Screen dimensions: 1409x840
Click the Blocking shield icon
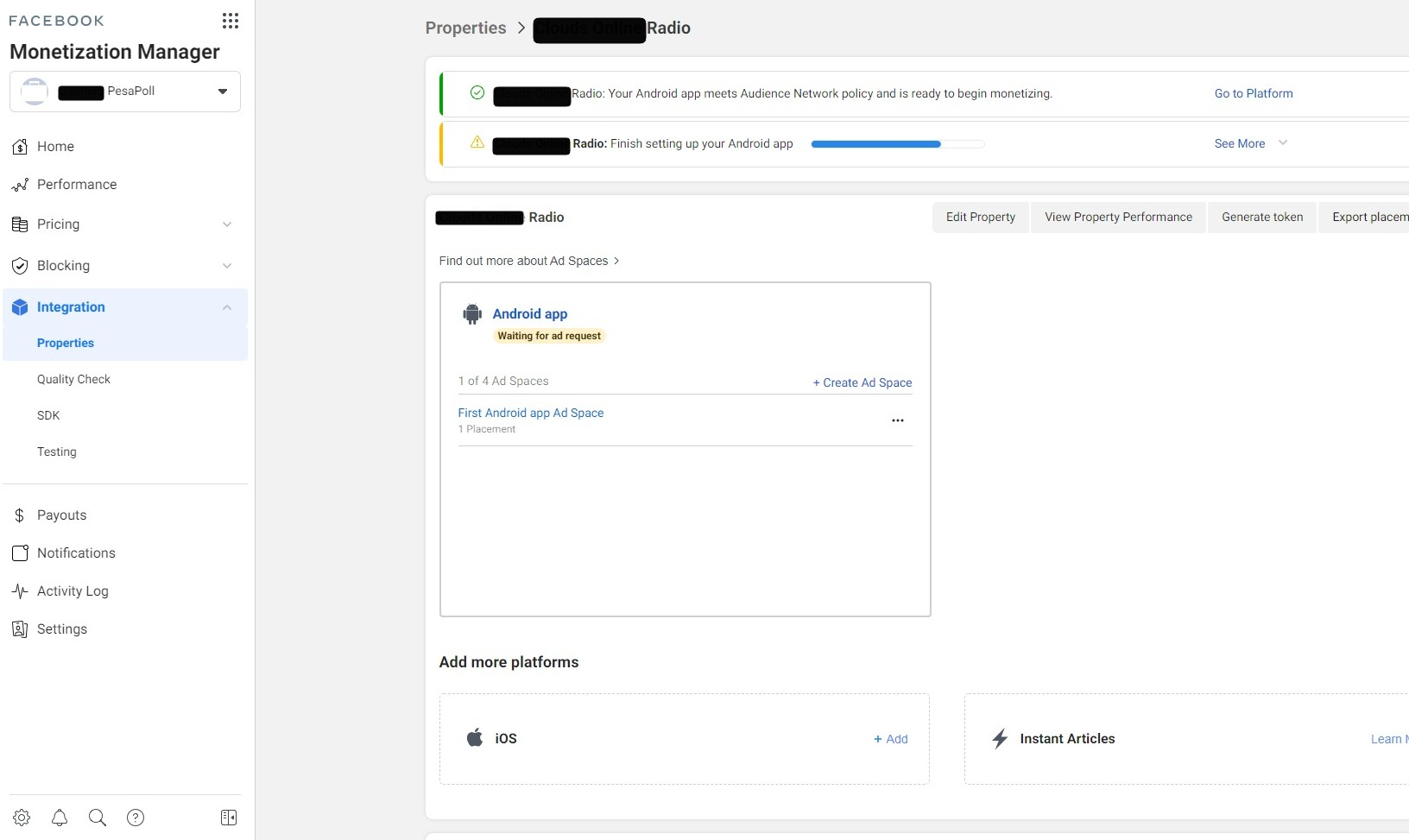[x=20, y=266]
